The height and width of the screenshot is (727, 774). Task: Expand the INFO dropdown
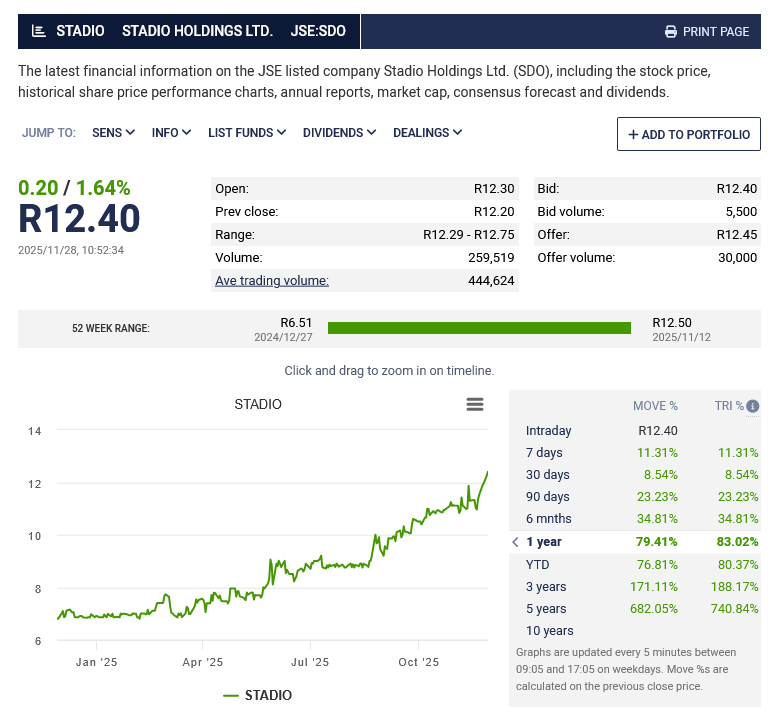click(171, 133)
